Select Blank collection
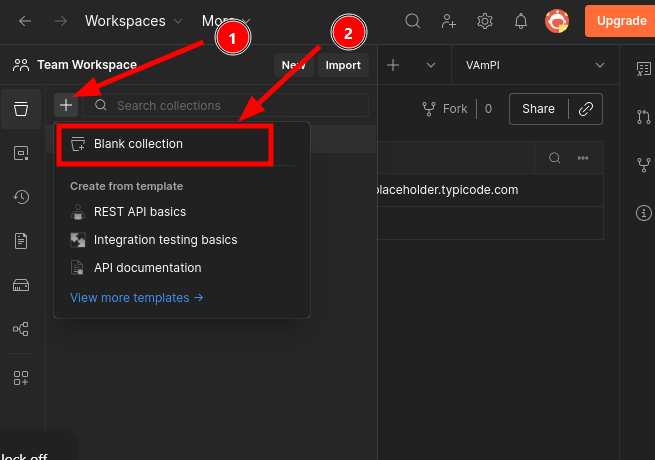 pos(165,144)
